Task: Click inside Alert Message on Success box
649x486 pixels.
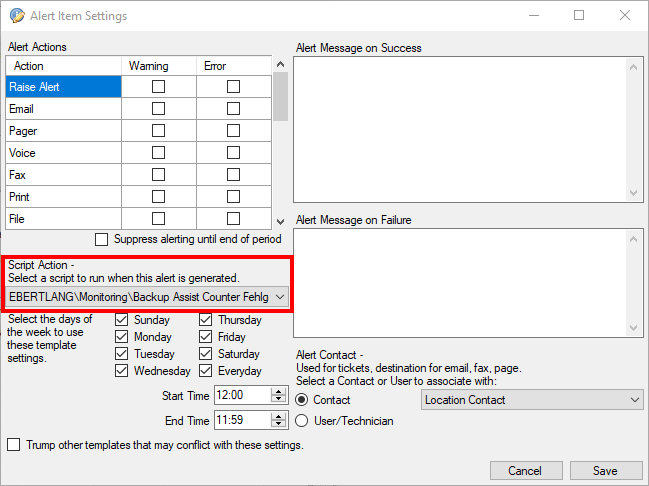Action: tap(462, 127)
